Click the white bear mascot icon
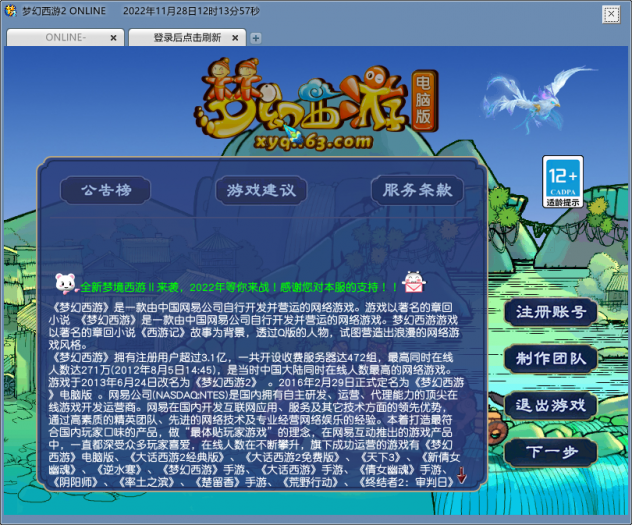The height and width of the screenshot is (525, 632). [65, 282]
